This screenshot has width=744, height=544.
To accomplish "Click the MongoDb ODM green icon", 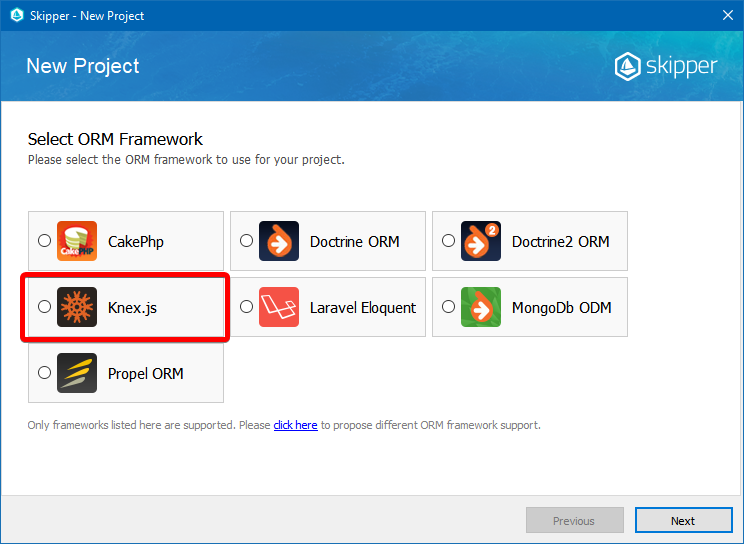I will 481,307.
